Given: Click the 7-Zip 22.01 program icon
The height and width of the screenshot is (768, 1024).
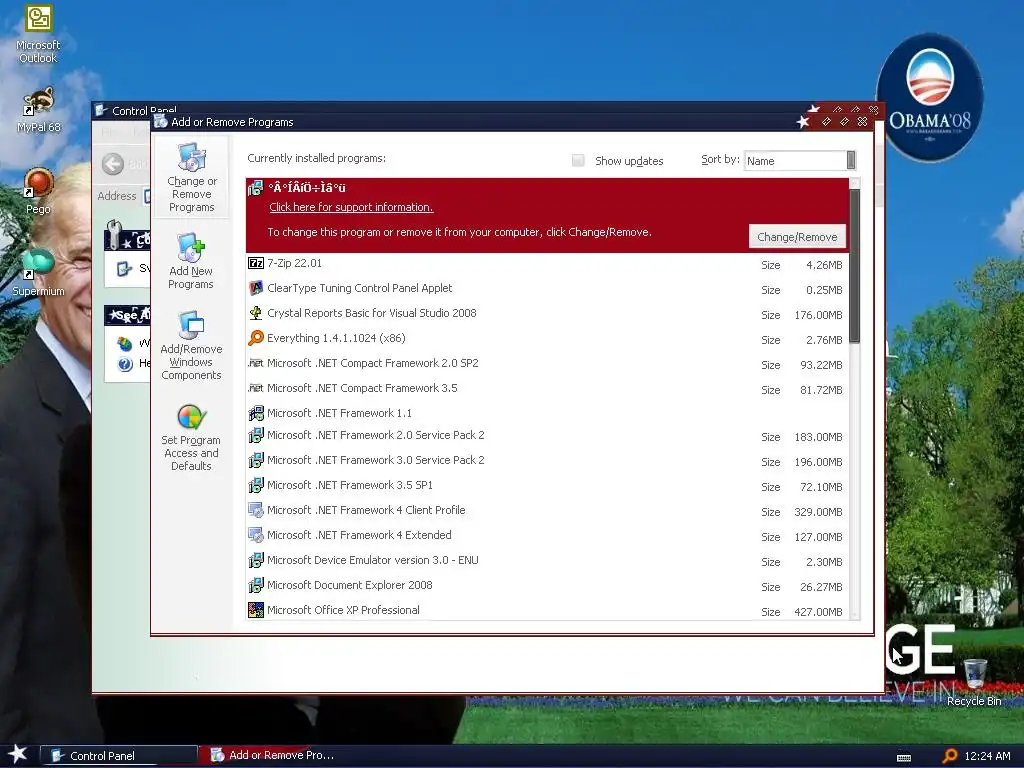Looking at the screenshot, I should point(256,263).
